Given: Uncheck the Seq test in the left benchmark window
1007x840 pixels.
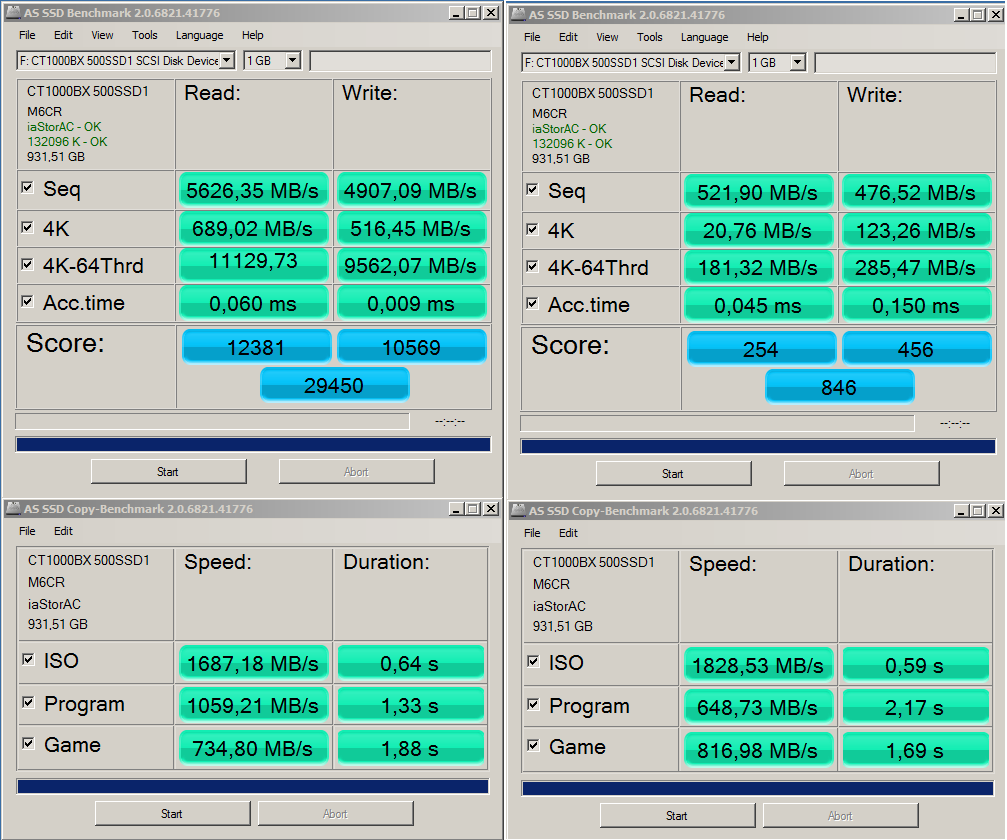Looking at the screenshot, I should [x=27, y=187].
